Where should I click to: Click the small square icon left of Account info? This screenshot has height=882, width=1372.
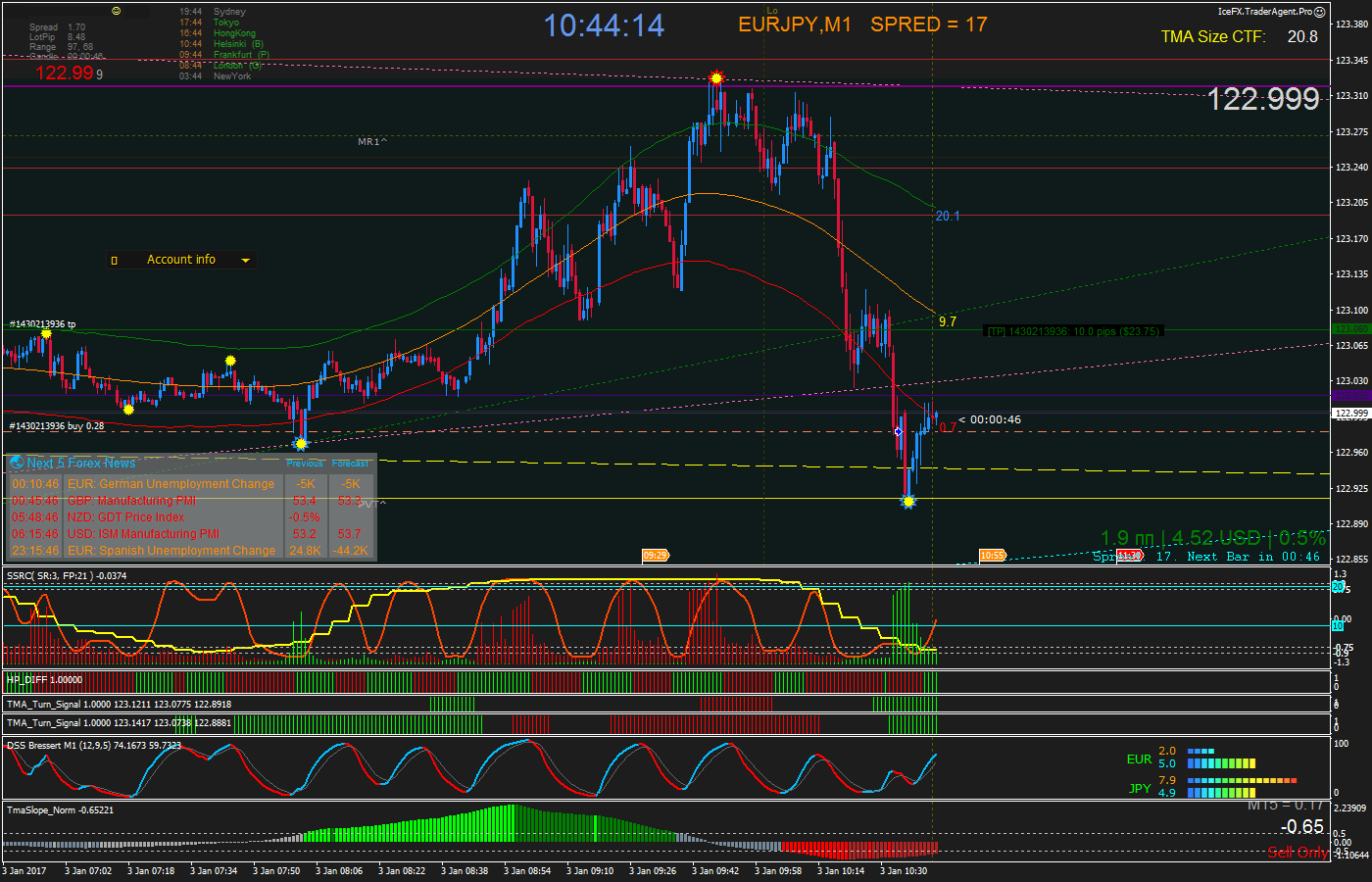[115, 260]
